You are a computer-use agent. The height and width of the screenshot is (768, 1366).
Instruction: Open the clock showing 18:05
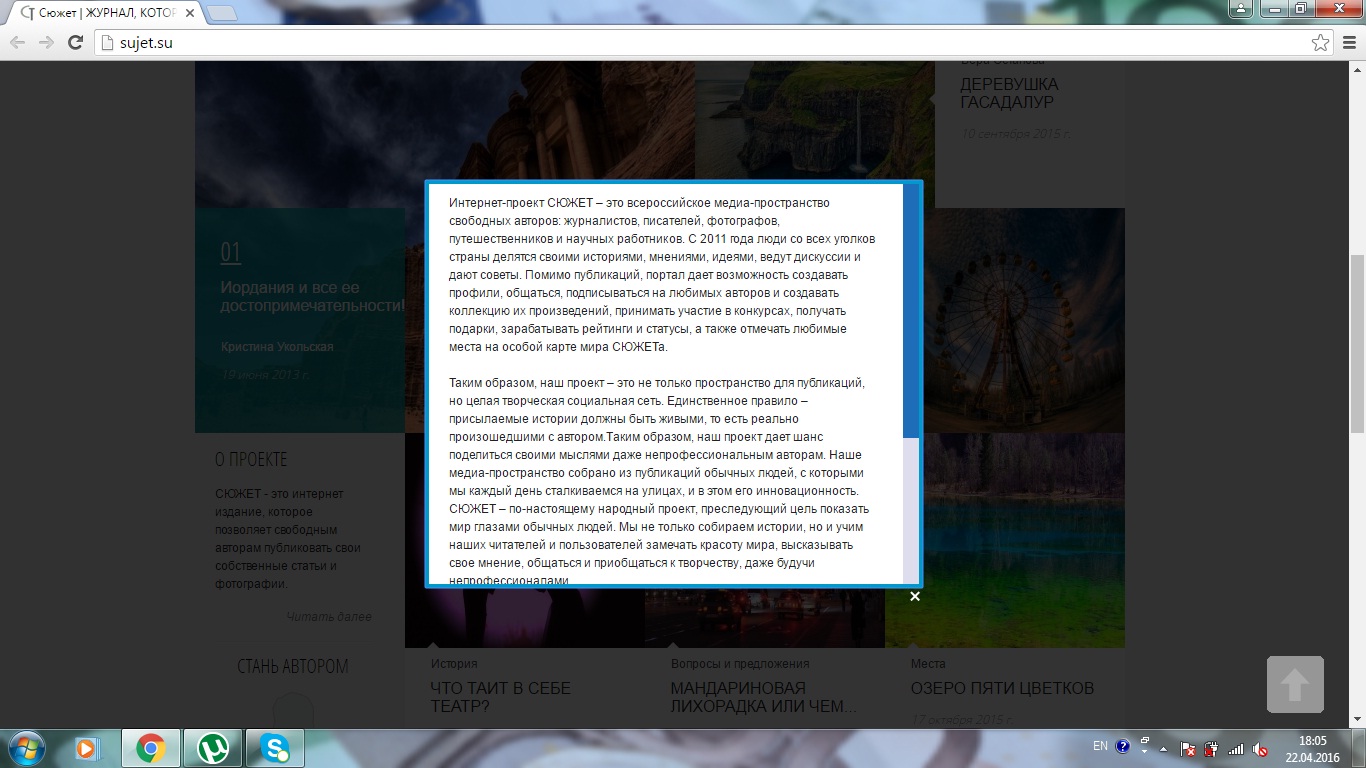(1313, 748)
